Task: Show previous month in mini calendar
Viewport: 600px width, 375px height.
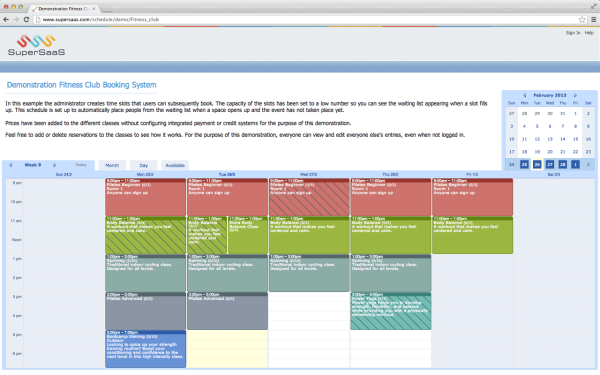Action: (525, 95)
